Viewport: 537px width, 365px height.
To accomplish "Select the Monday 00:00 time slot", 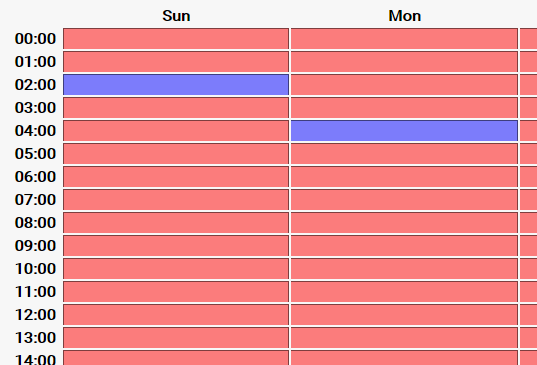I will [404, 39].
